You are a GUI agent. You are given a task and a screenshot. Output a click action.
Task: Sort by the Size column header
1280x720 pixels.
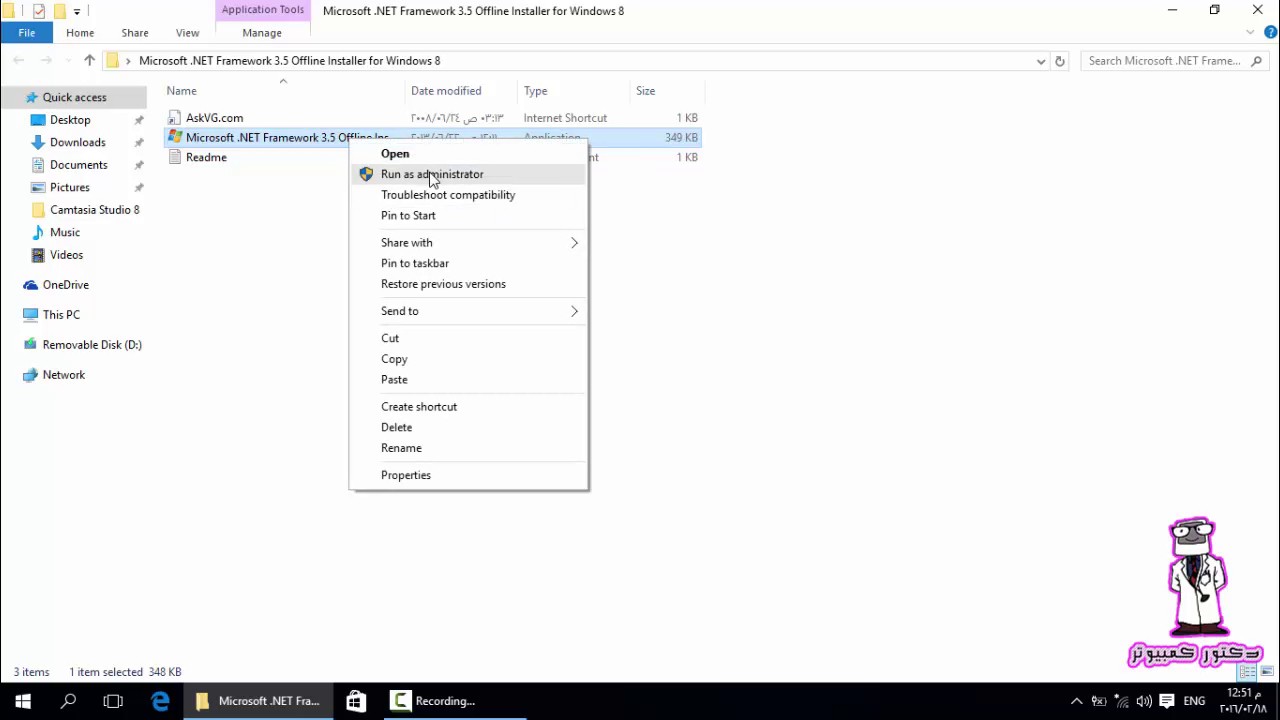coord(667,91)
